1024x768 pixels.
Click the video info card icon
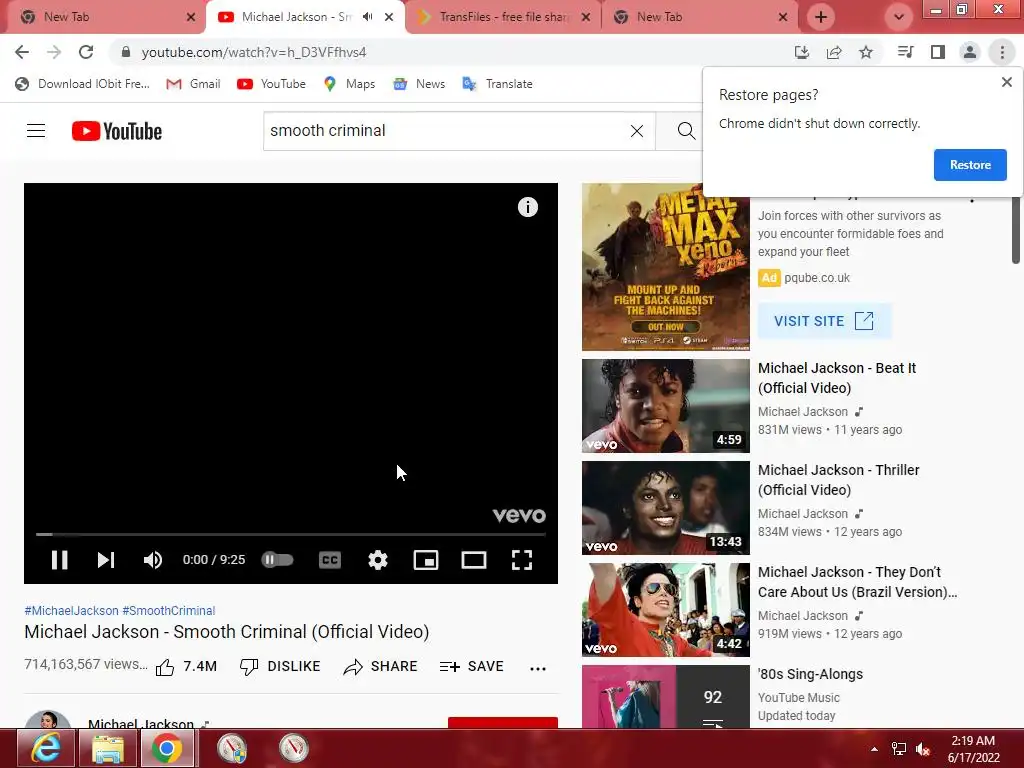[528, 207]
